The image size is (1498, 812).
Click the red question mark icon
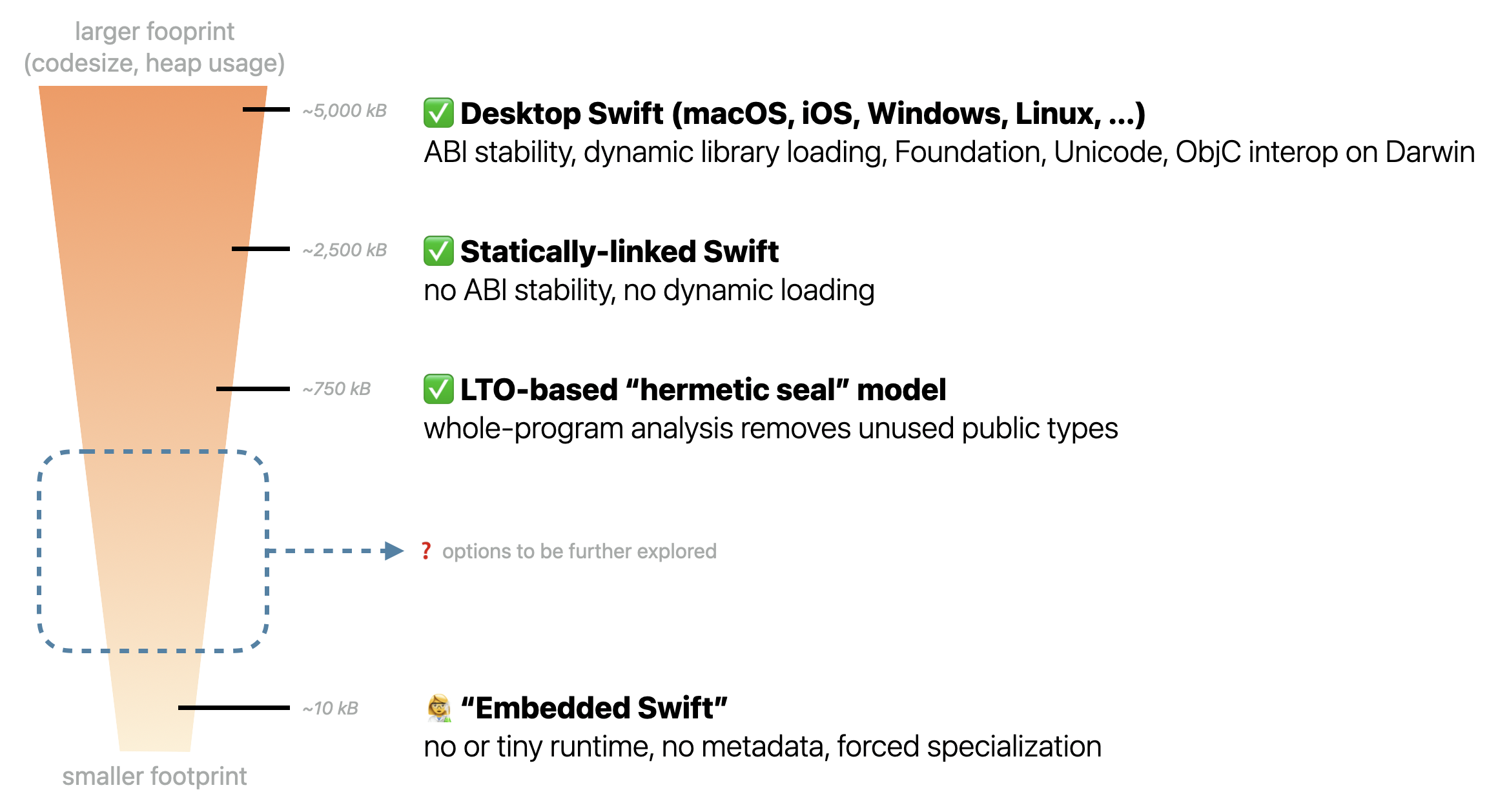click(x=426, y=551)
